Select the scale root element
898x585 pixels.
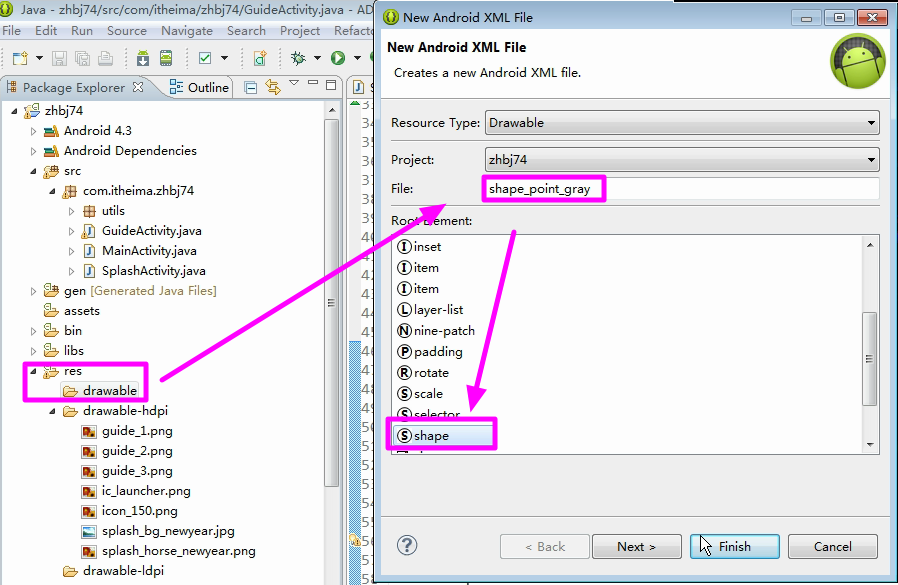click(428, 394)
